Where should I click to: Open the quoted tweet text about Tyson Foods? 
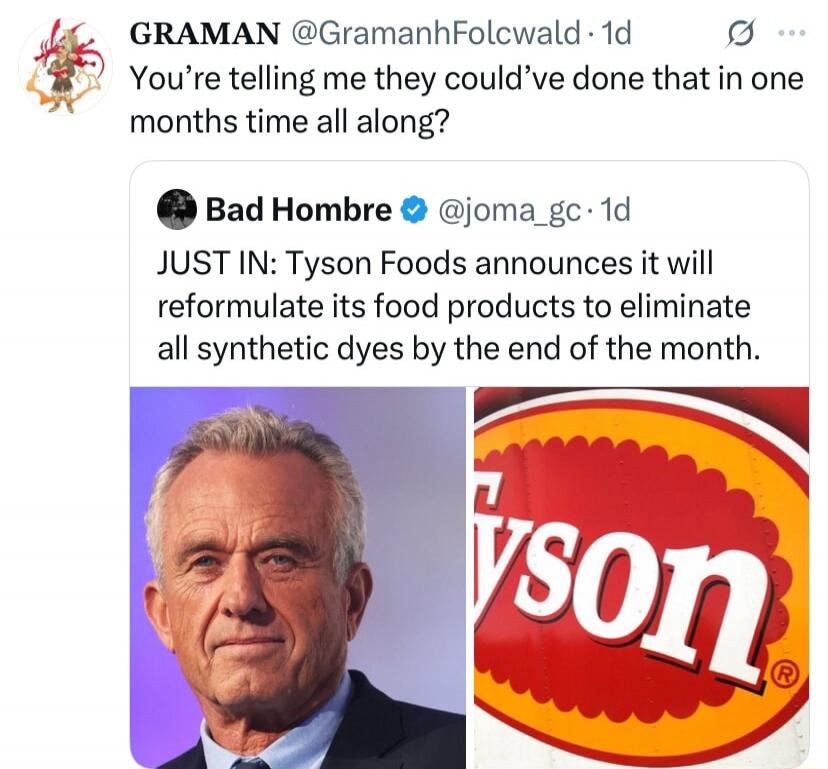[459, 306]
